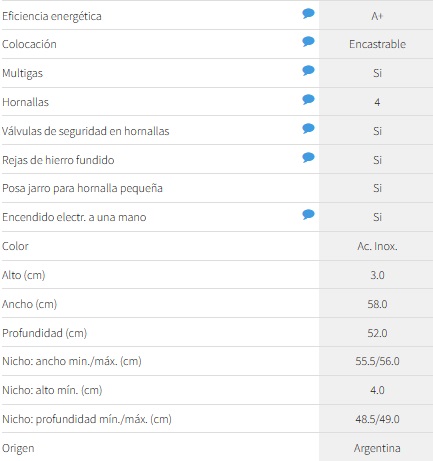The image size is (433, 461).
Task: Open the Eficiencia energética info bubble
Action: [x=308, y=14]
